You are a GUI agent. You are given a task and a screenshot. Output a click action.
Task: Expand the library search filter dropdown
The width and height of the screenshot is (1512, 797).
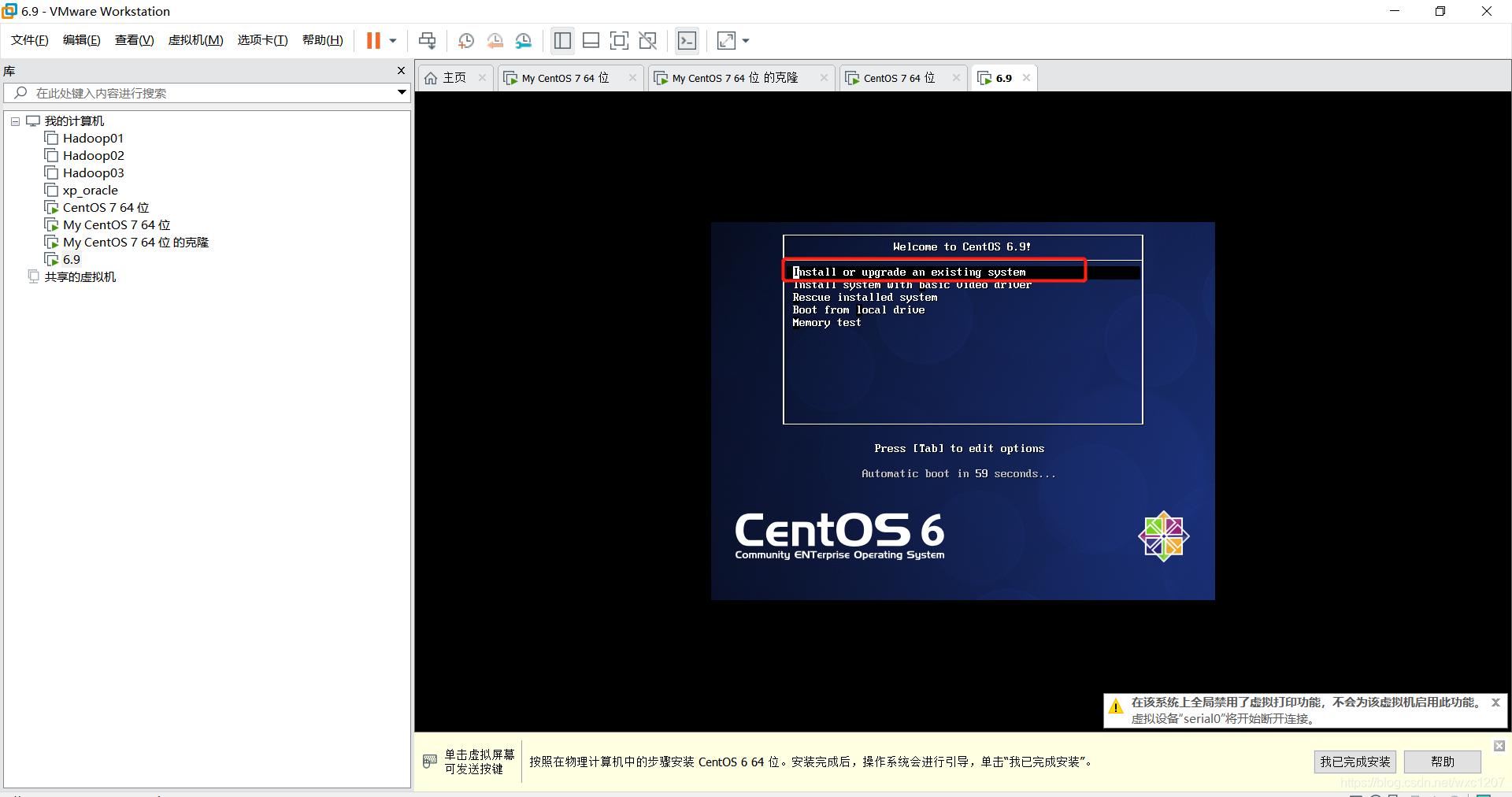(x=402, y=93)
